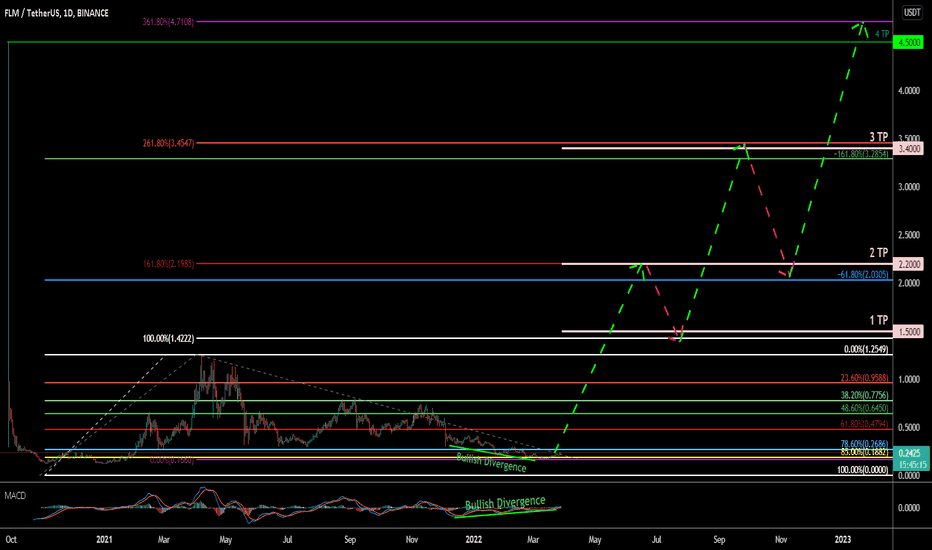Click the 2022 label on time axis

click(474, 540)
